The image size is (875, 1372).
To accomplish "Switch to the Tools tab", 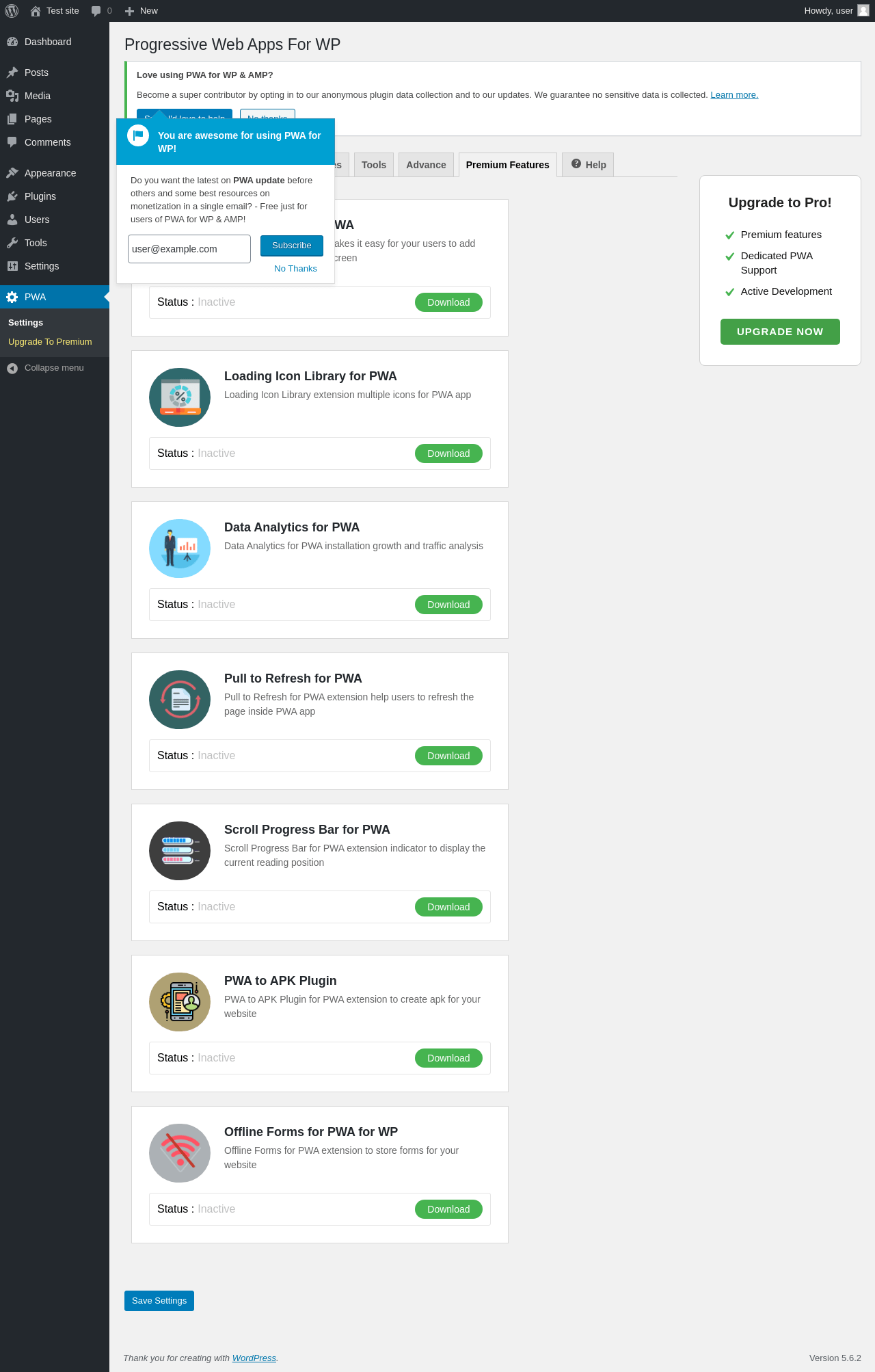I will [374, 165].
